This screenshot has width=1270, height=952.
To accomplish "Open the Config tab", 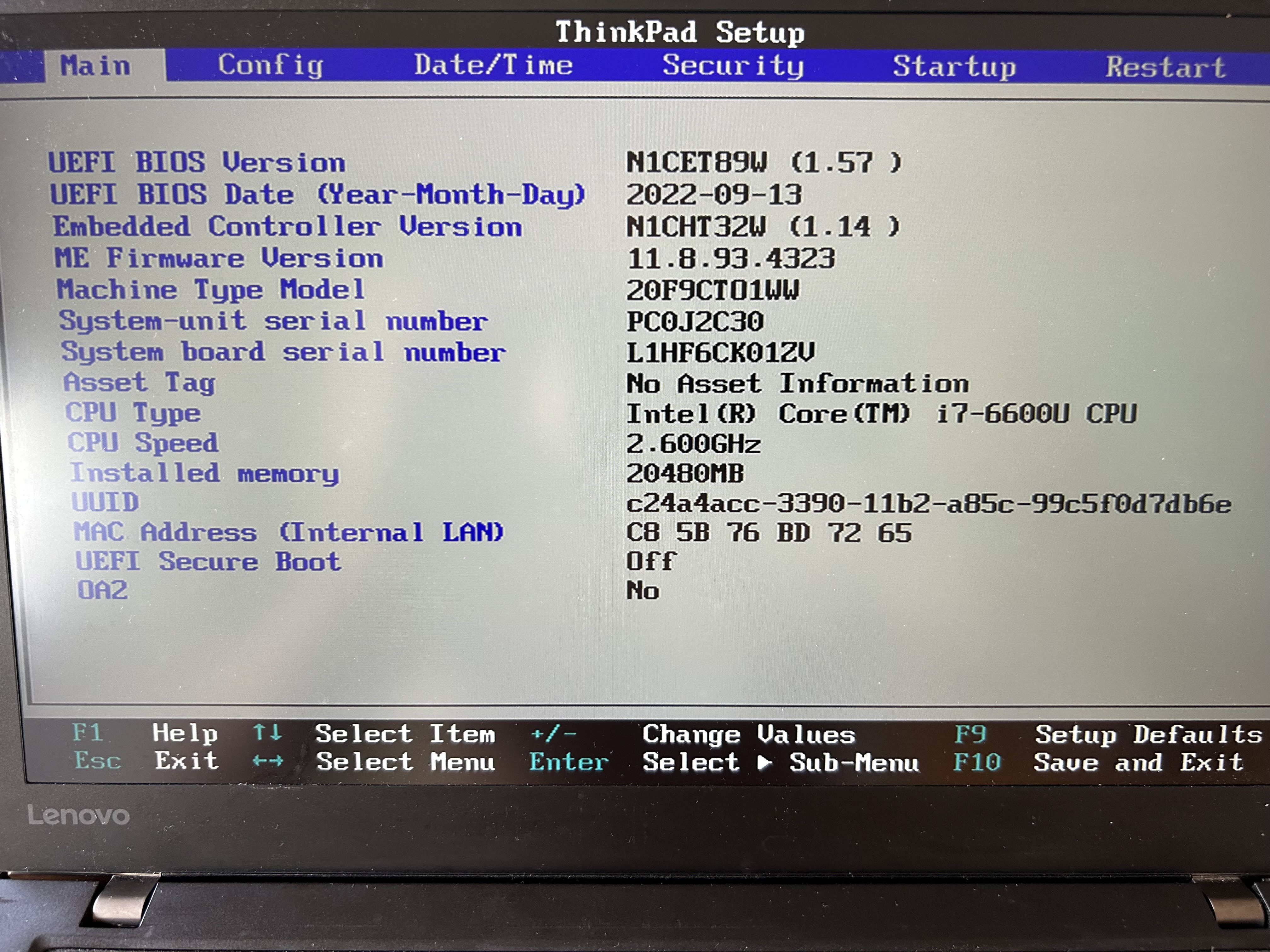I will (x=271, y=65).
